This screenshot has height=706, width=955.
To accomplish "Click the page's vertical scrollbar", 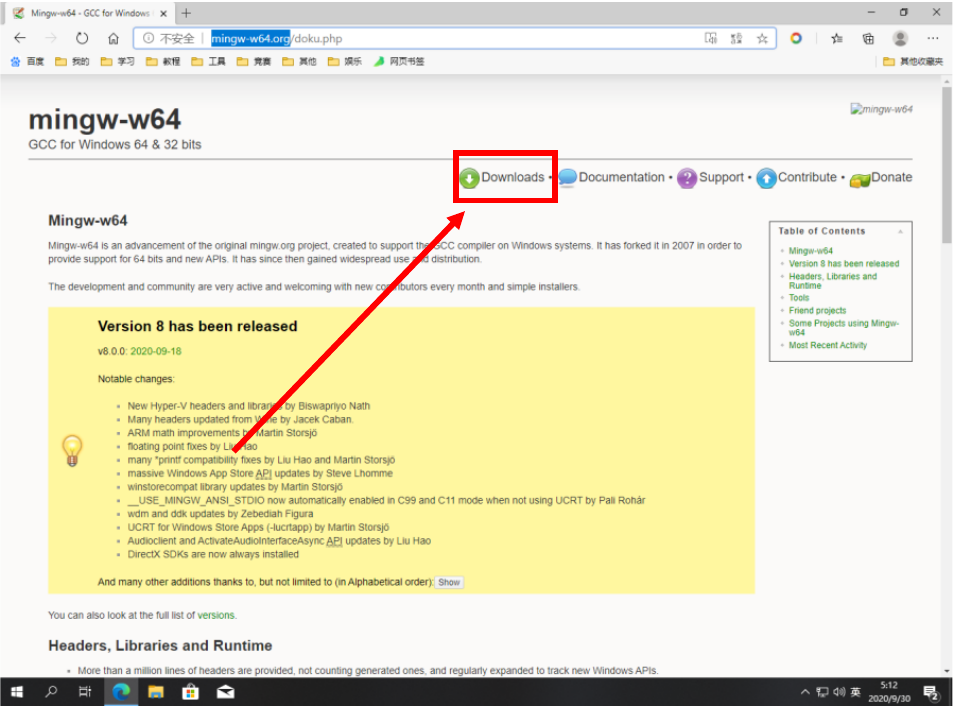I will pyautogui.click(x=946, y=200).
